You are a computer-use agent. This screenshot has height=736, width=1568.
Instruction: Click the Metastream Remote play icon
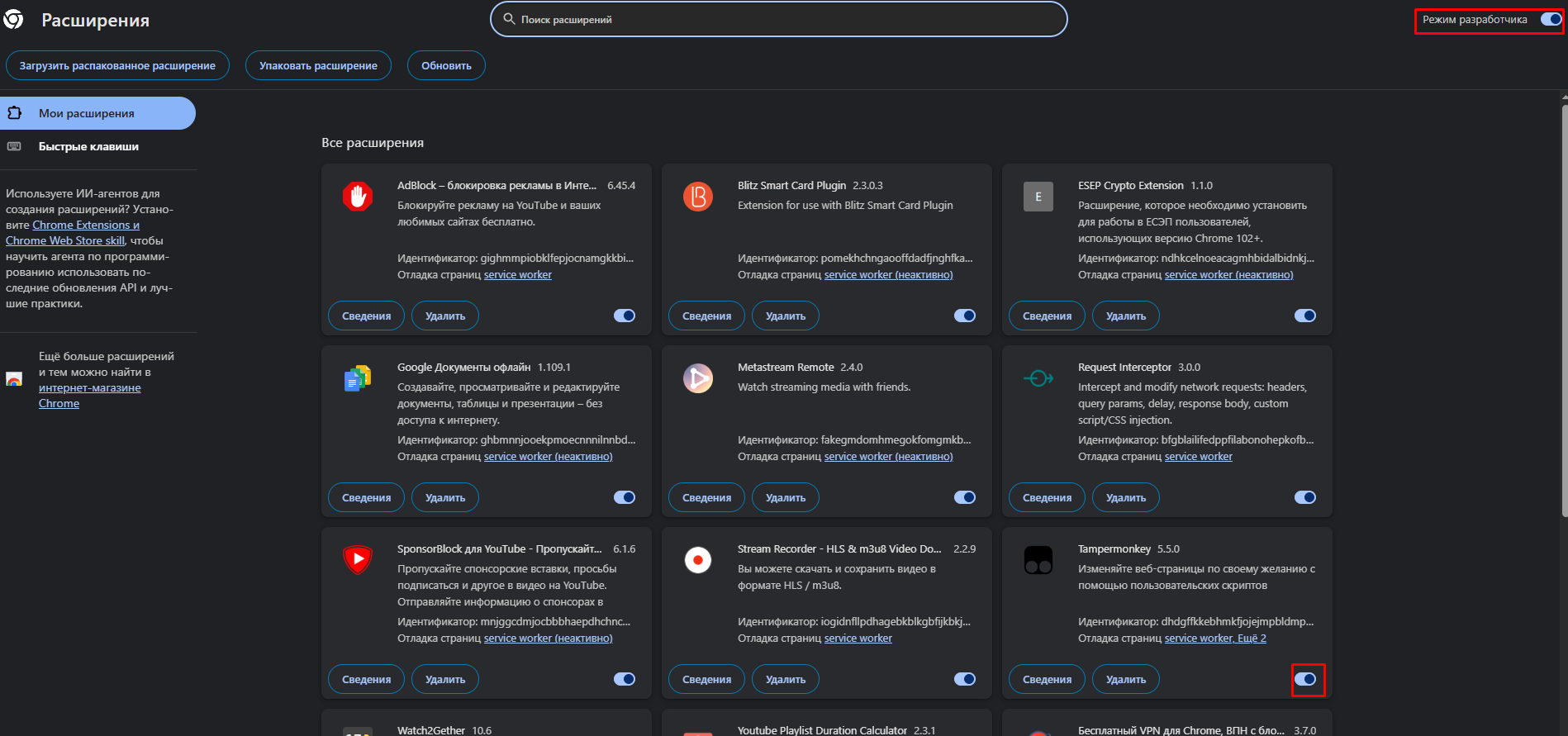click(x=698, y=378)
